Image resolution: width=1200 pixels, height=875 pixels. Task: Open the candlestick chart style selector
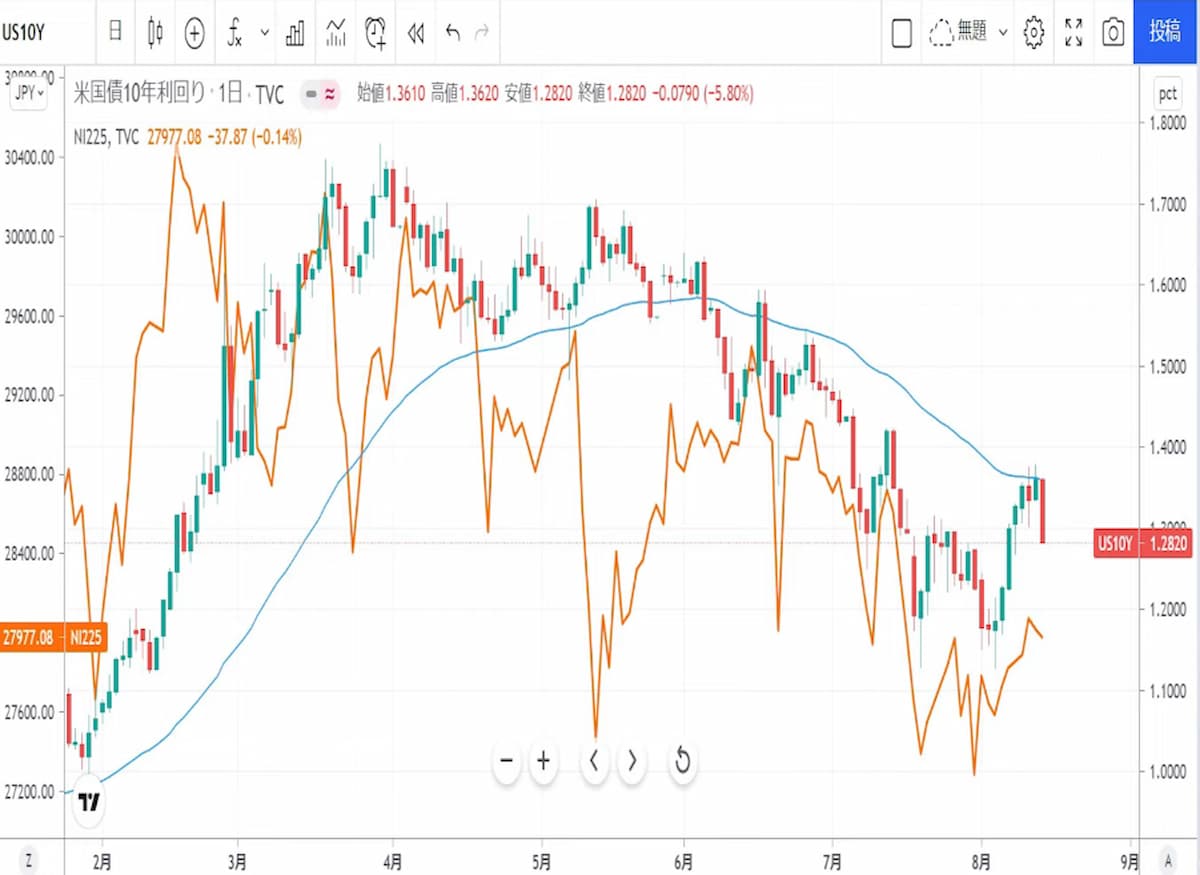[x=155, y=32]
